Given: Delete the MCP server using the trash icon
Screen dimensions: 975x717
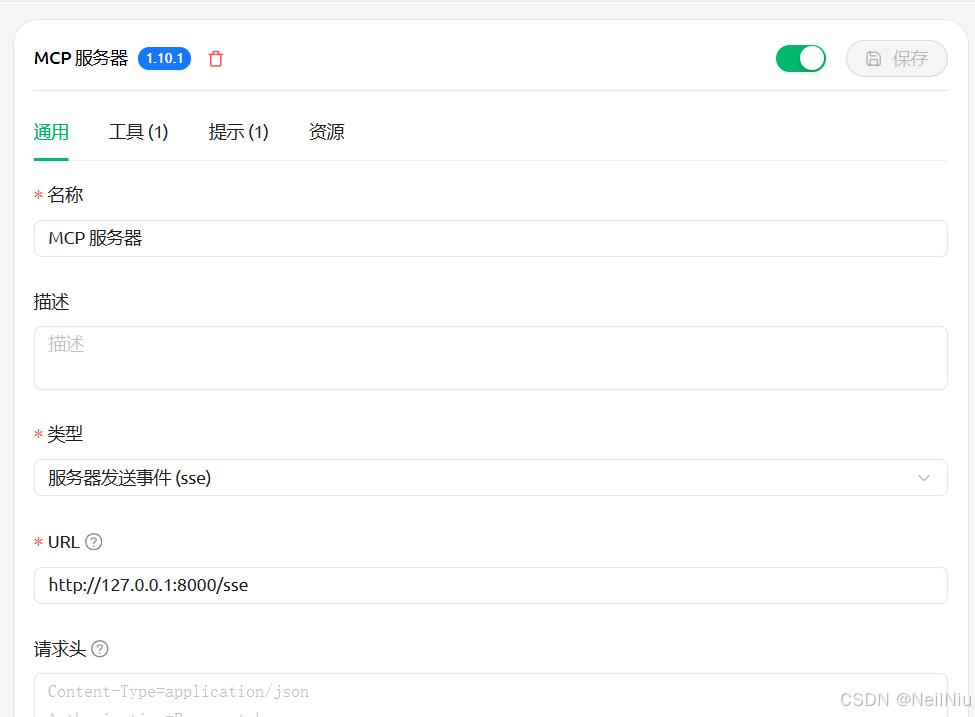Looking at the screenshot, I should pyautogui.click(x=215, y=59).
